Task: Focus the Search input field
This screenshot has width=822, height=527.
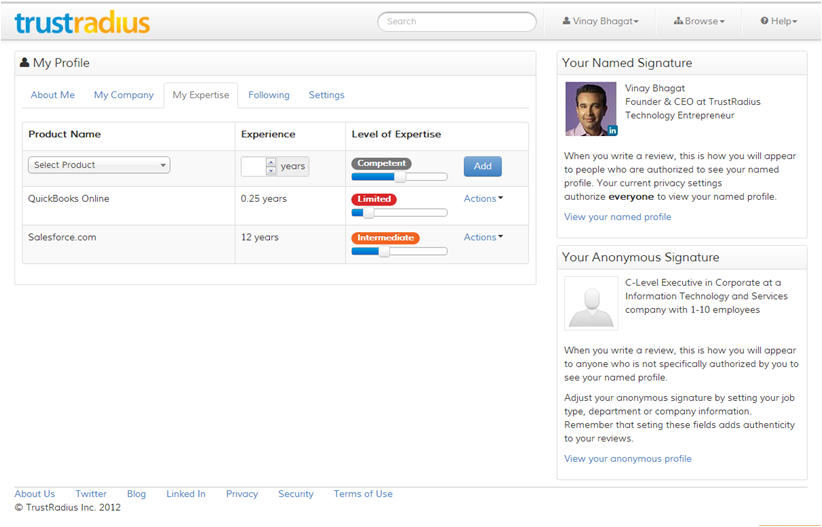Action: pos(457,21)
